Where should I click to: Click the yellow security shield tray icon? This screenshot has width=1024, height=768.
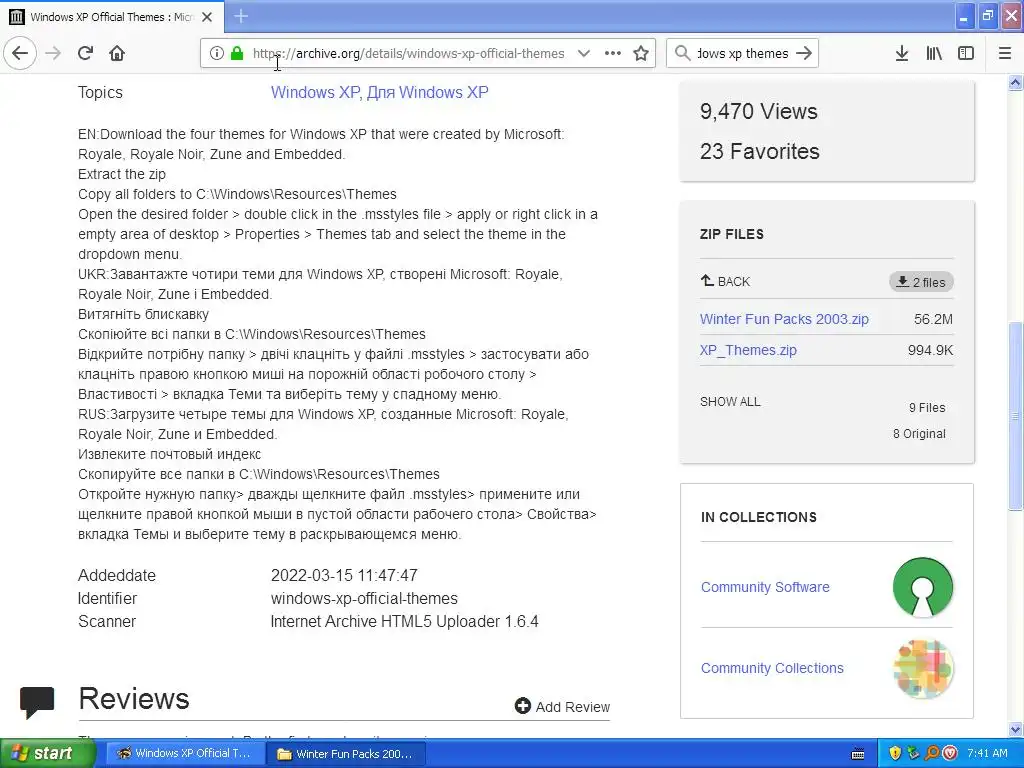[x=895, y=754]
